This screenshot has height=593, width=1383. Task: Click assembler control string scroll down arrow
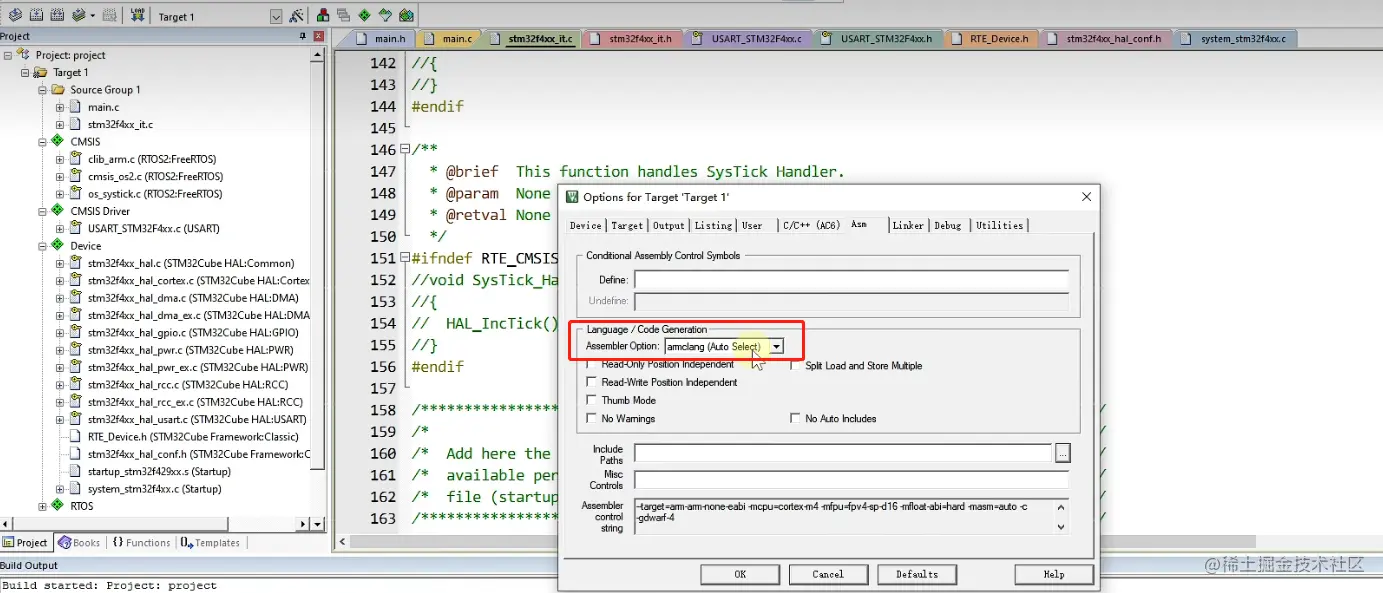[1062, 526]
